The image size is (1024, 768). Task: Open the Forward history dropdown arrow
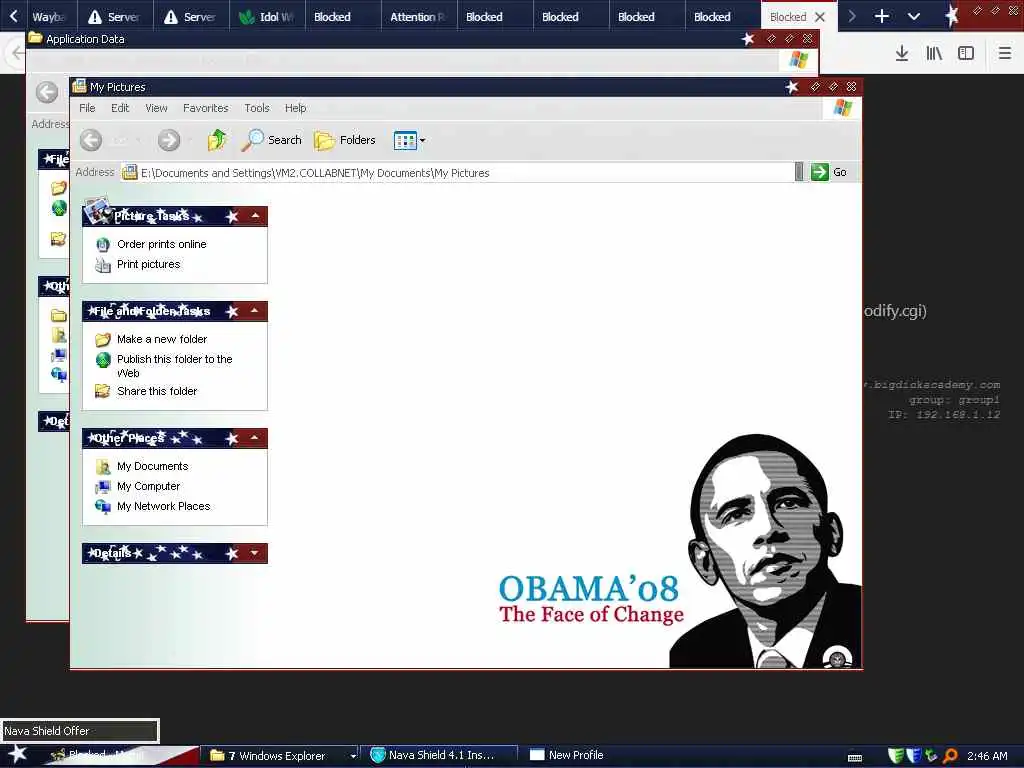[189, 140]
